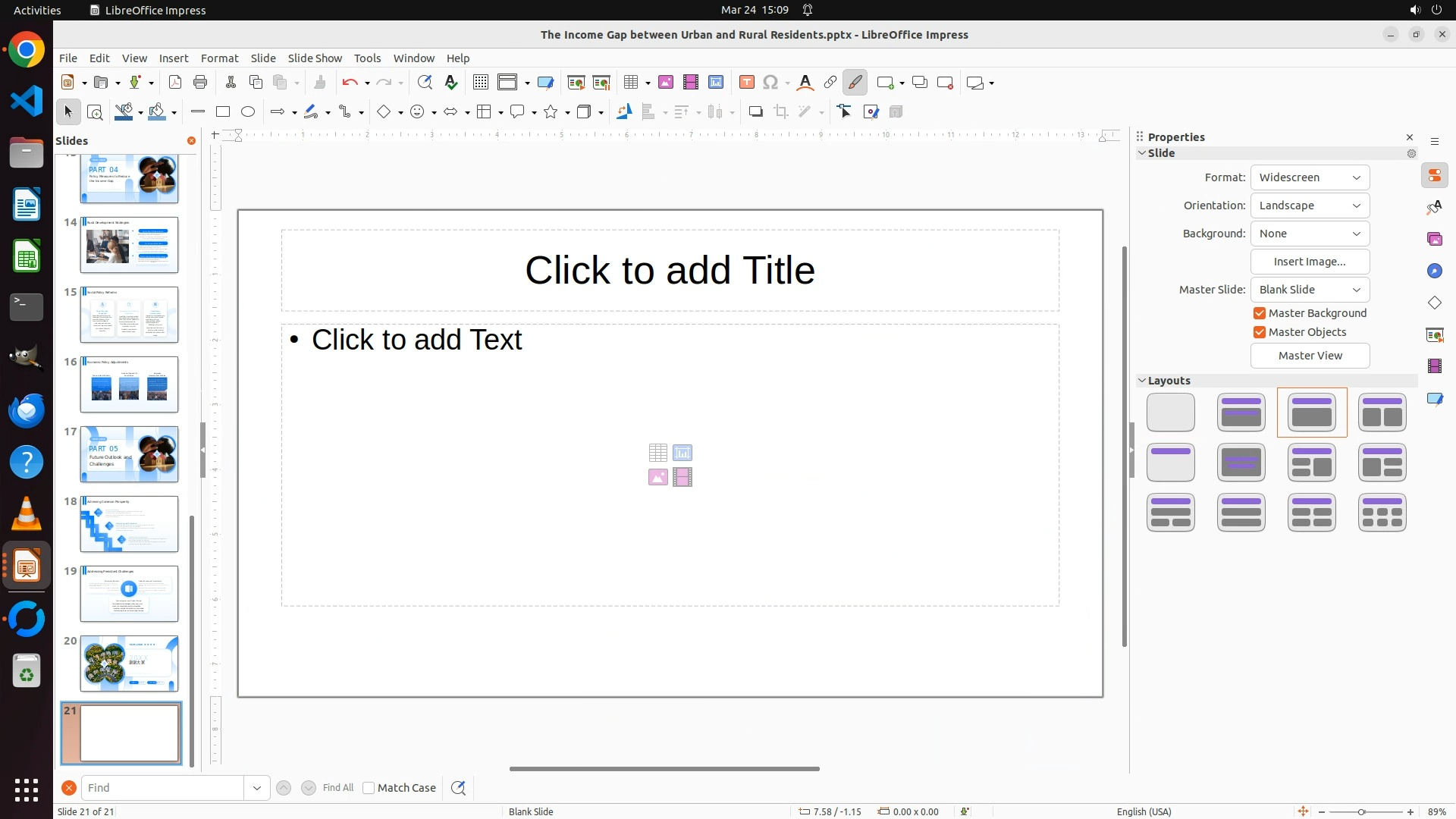Select the Rectangle drawing tool

[223, 112]
